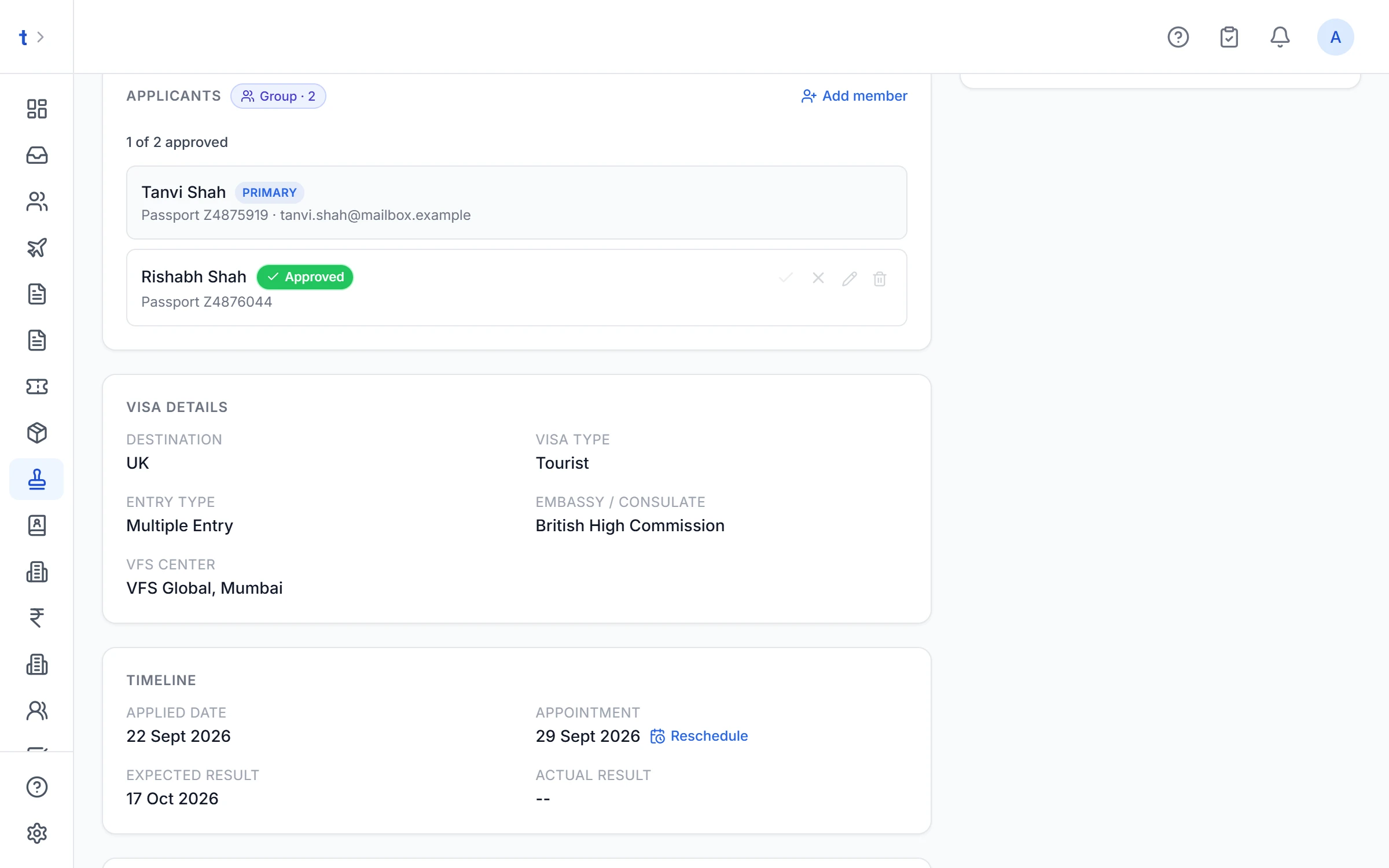Open the tasks clipboard icon in top bar
1389x868 pixels.
[x=1229, y=37]
